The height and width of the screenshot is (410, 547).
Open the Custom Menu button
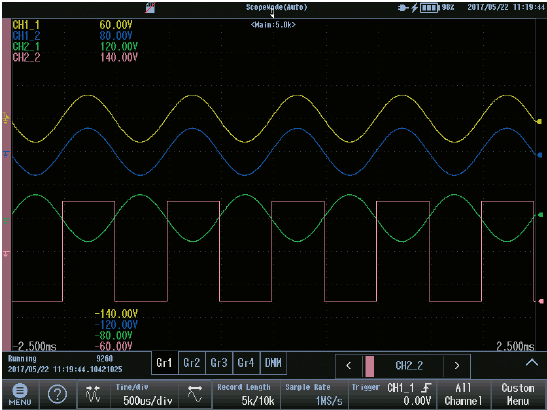click(x=518, y=394)
